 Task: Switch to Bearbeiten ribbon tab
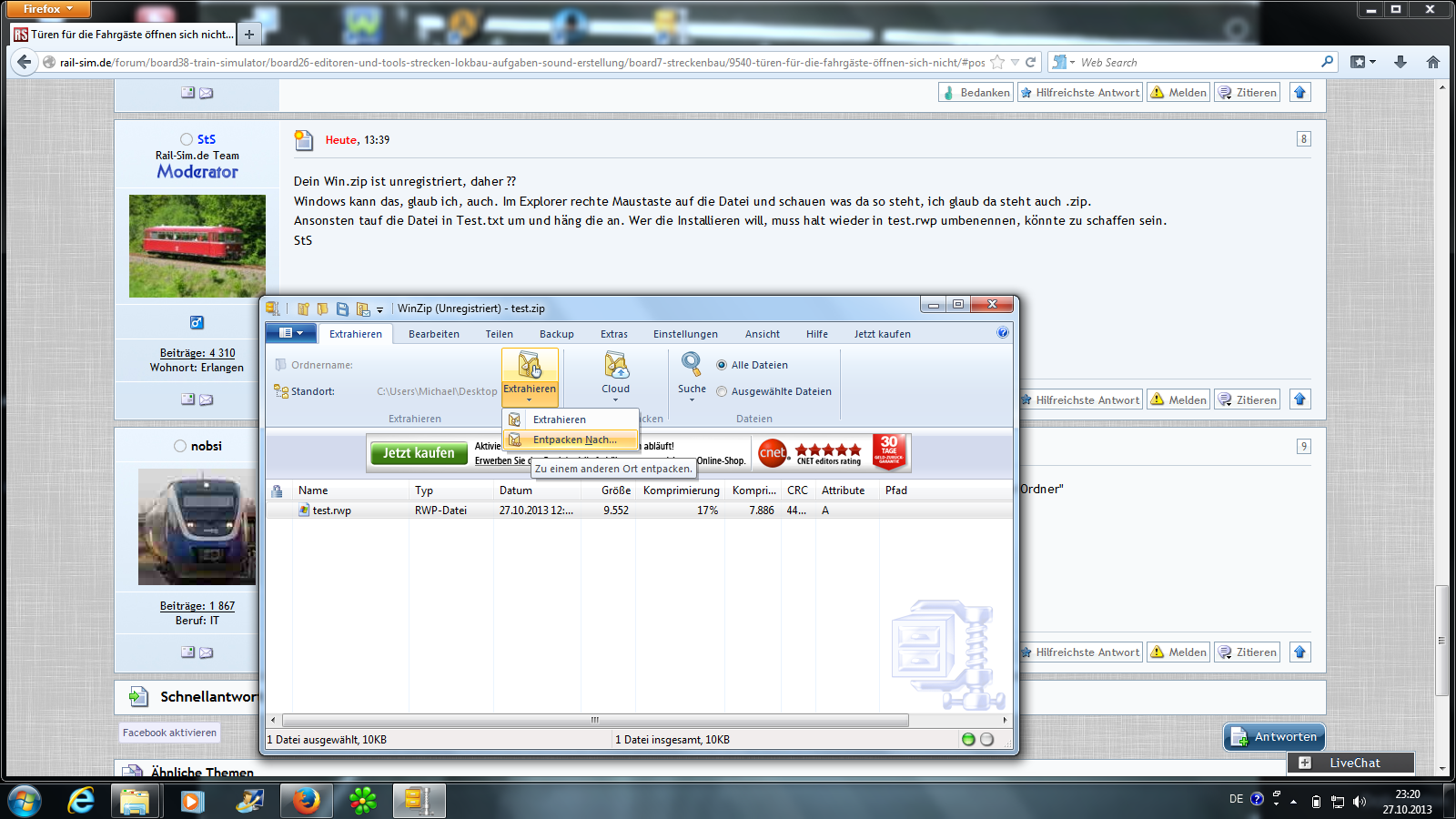point(434,334)
